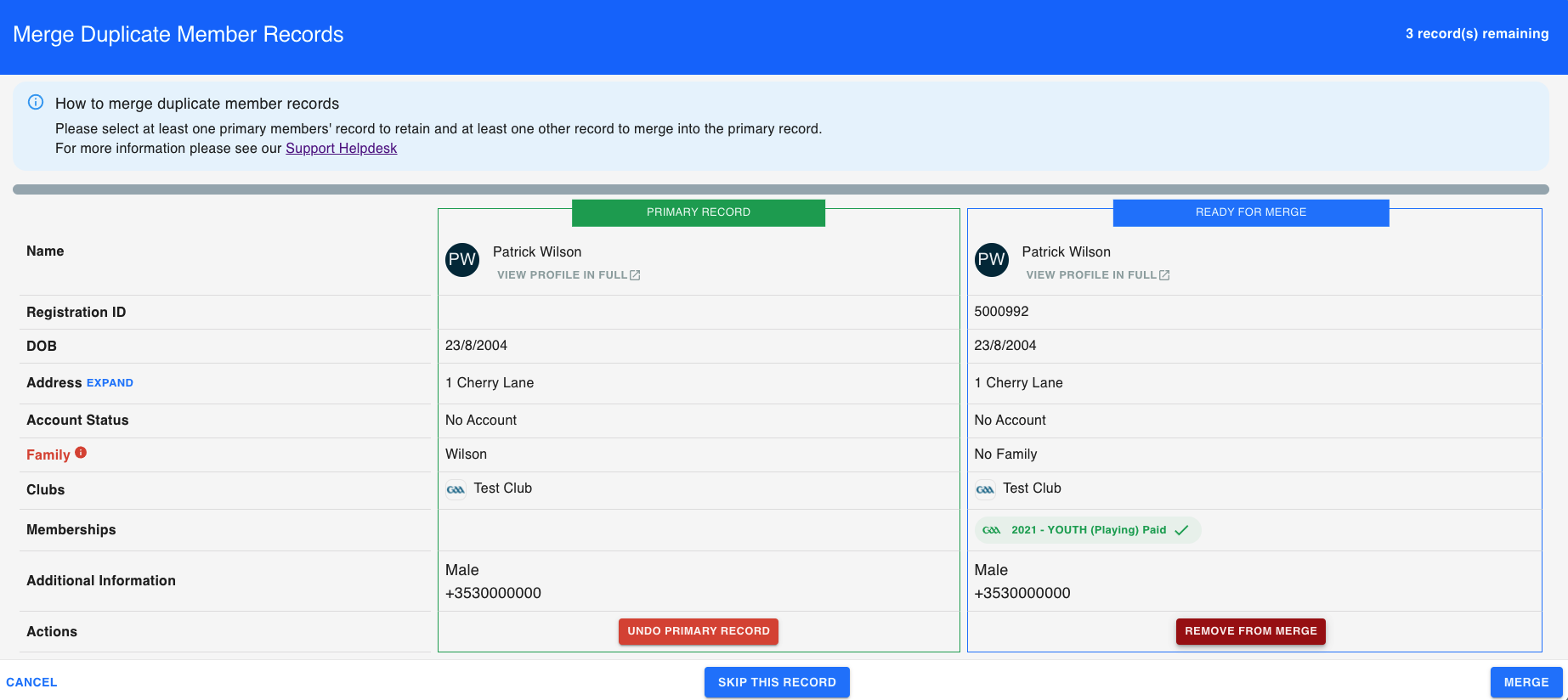Click the Male value in the ready for merge record
Image resolution: width=1568 pixels, height=700 pixels.
[x=991, y=570]
